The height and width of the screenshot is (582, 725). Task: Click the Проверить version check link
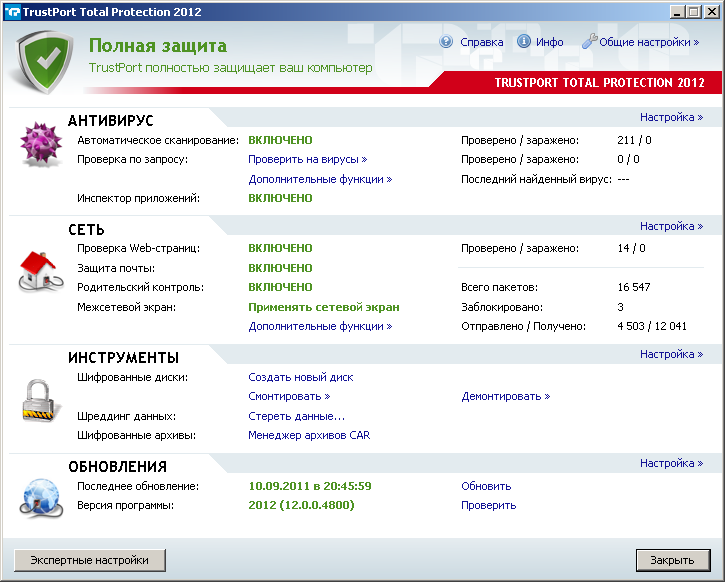coord(488,505)
